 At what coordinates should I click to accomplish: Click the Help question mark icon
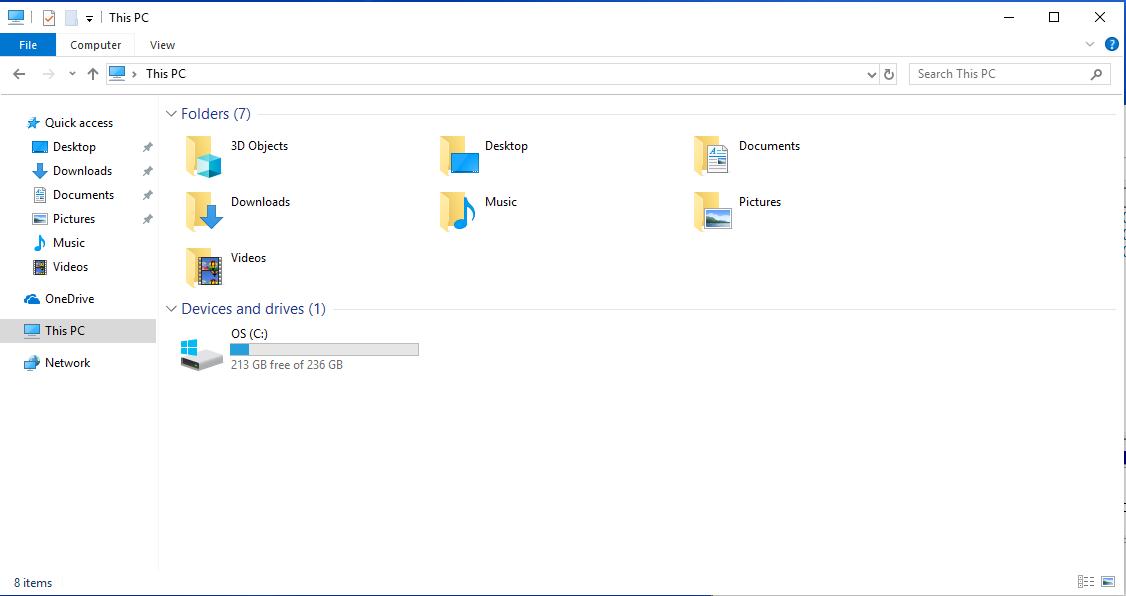pyautogui.click(x=1111, y=45)
